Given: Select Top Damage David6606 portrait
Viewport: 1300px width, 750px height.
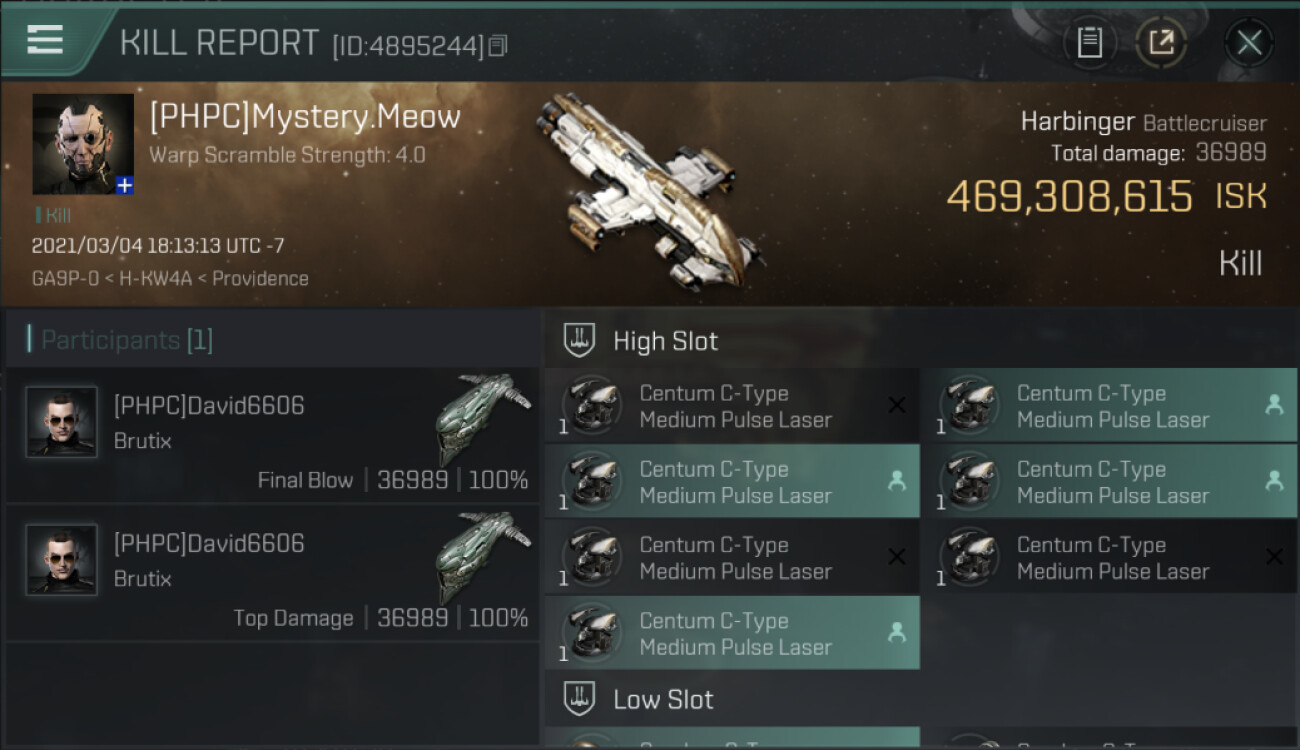Looking at the screenshot, I should point(62,560).
